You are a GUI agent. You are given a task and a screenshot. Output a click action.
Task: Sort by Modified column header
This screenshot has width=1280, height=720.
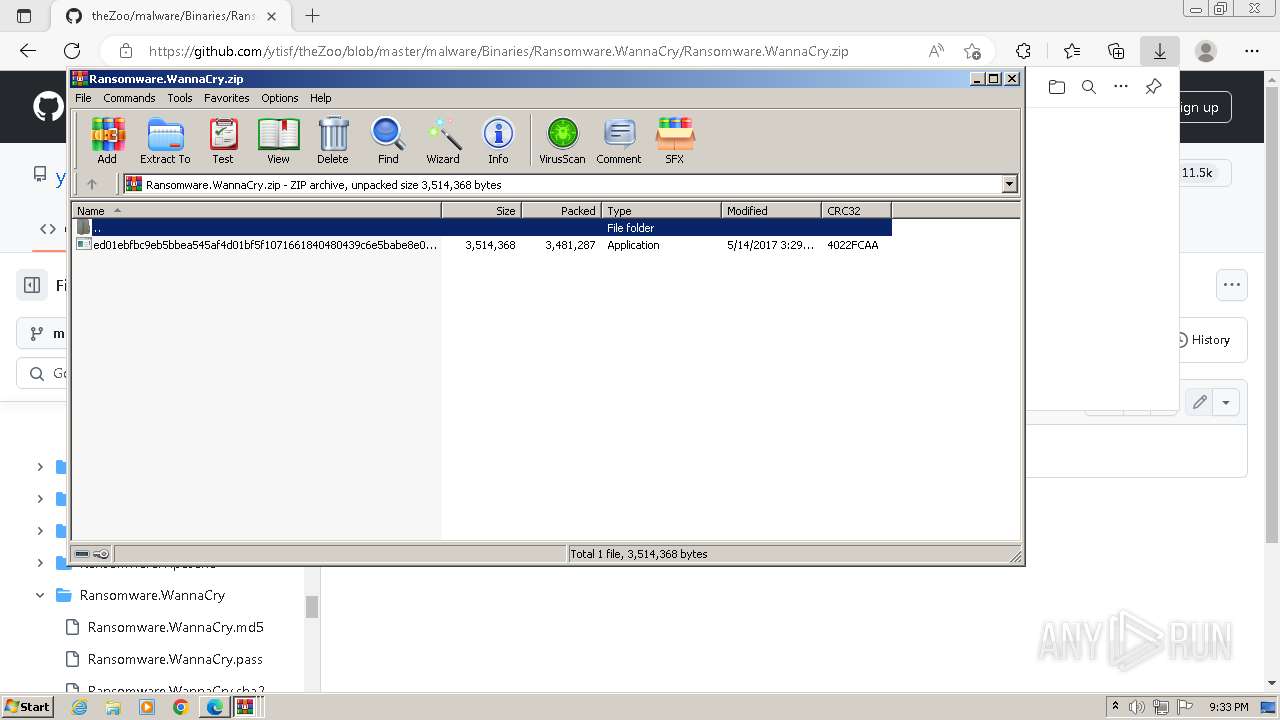771,210
